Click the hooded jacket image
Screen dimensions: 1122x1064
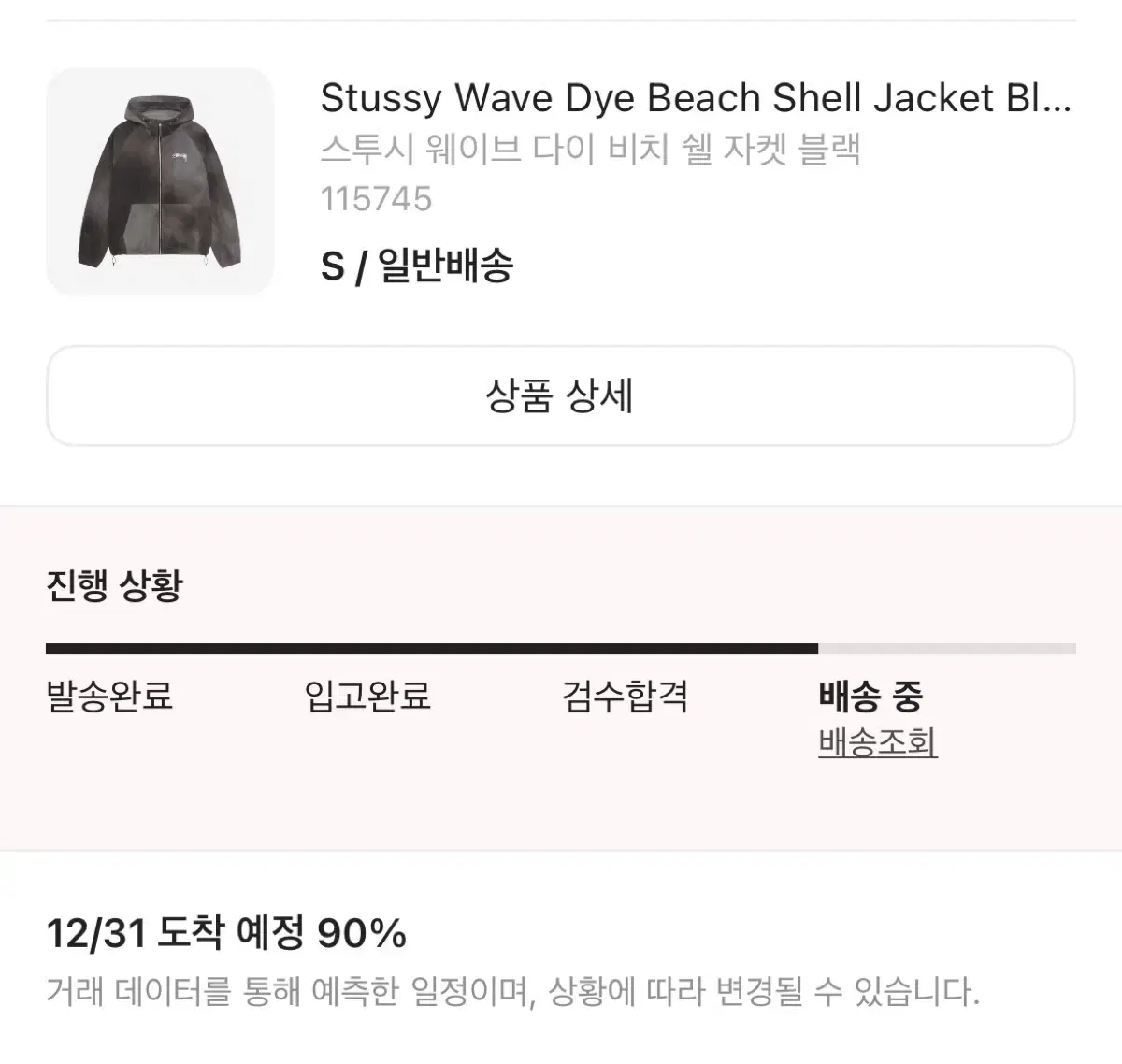click(x=160, y=181)
